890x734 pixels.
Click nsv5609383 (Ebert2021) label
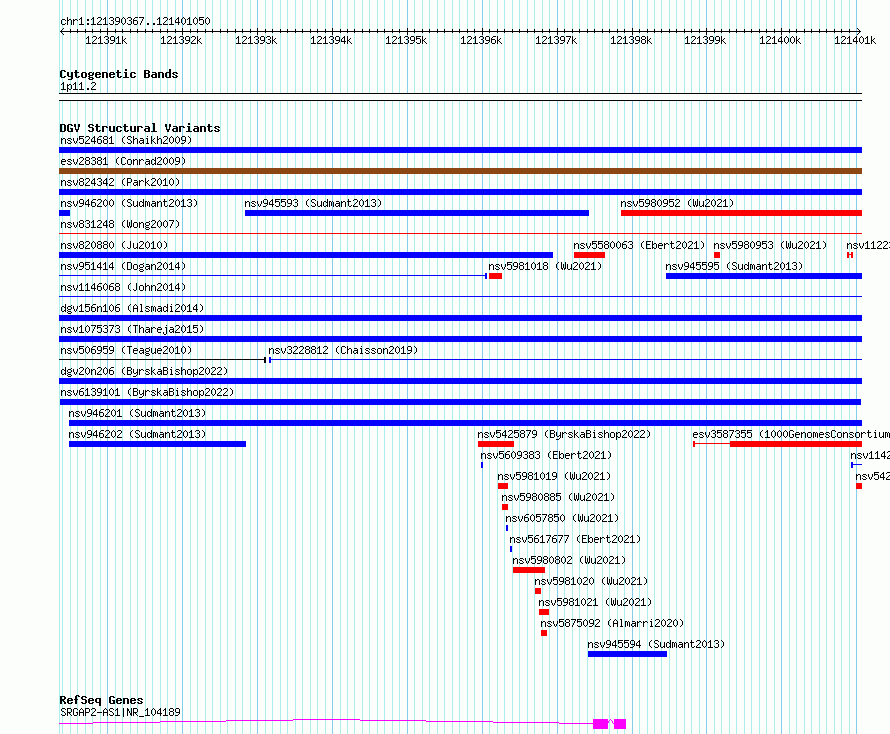click(546, 455)
